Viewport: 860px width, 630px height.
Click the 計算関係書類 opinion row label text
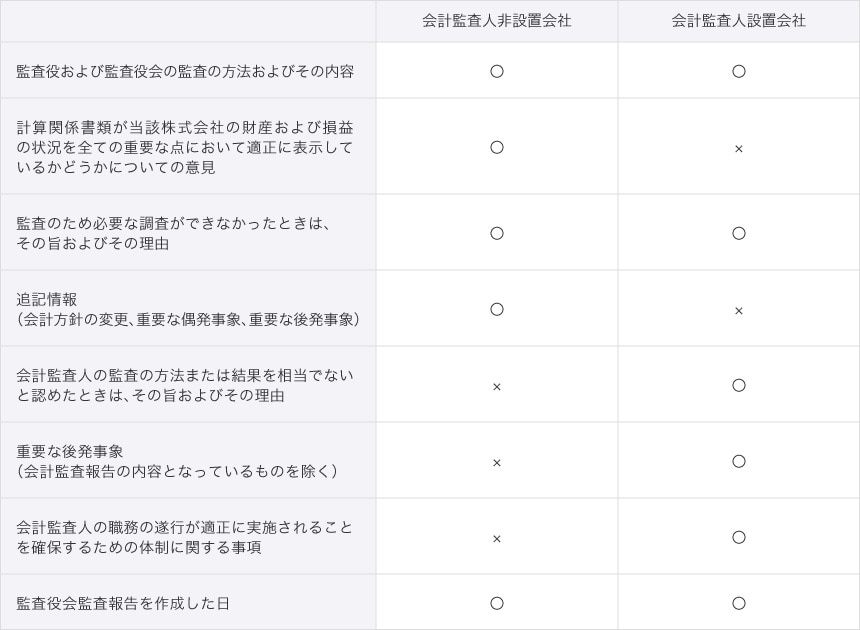click(x=185, y=147)
